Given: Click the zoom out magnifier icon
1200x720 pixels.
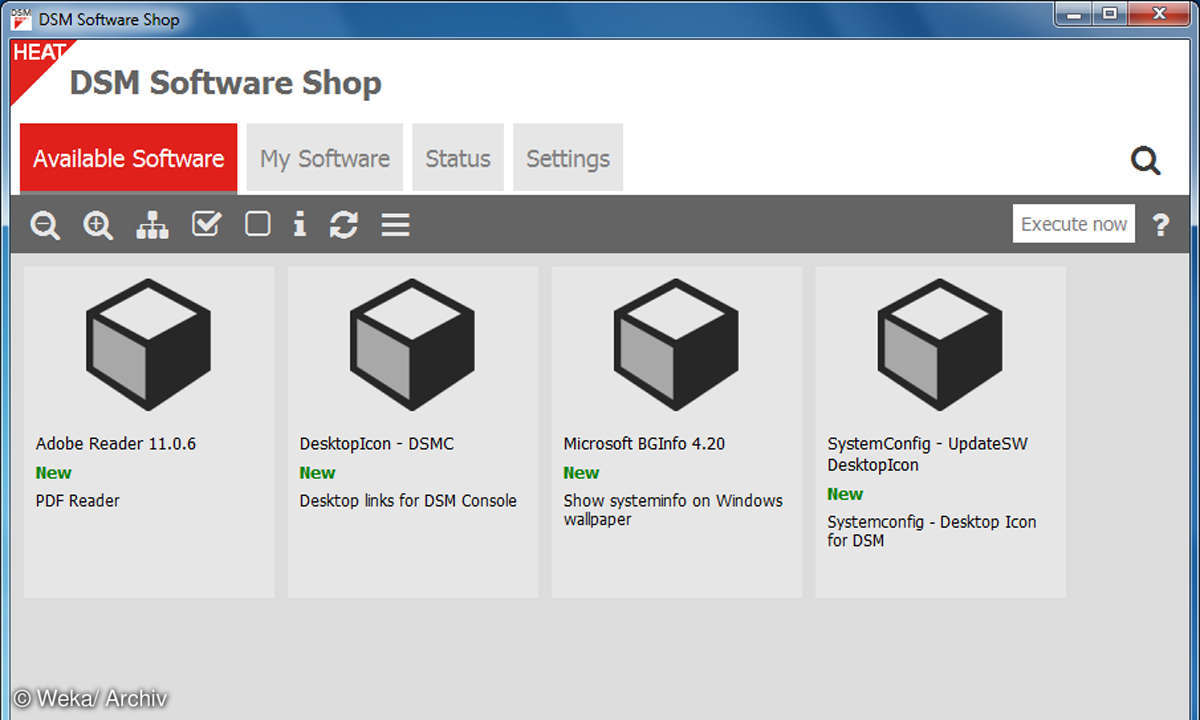Looking at the screenshot, I should click(x=45, y=225).
